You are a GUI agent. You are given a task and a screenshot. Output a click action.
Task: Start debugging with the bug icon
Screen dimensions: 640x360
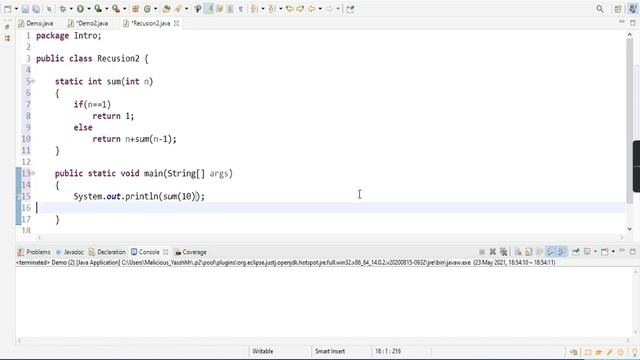62,9
